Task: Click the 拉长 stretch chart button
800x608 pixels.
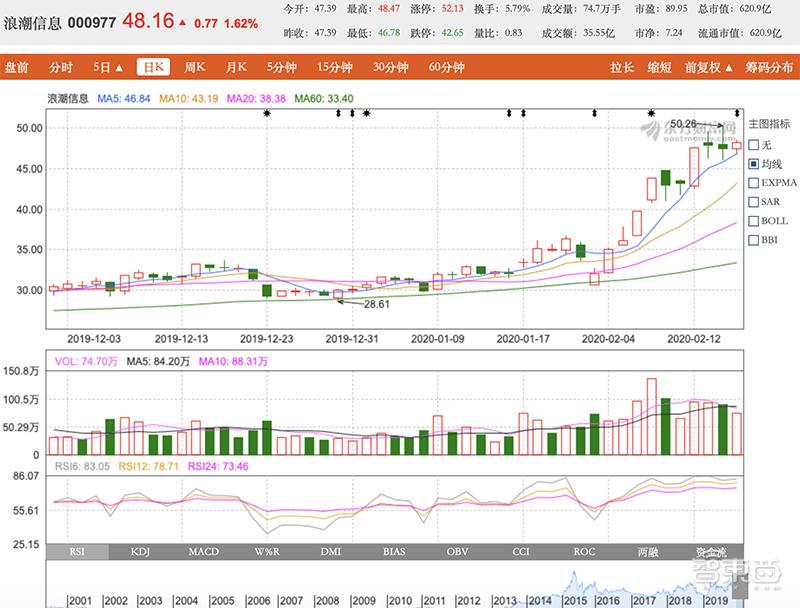Action: 622,68
